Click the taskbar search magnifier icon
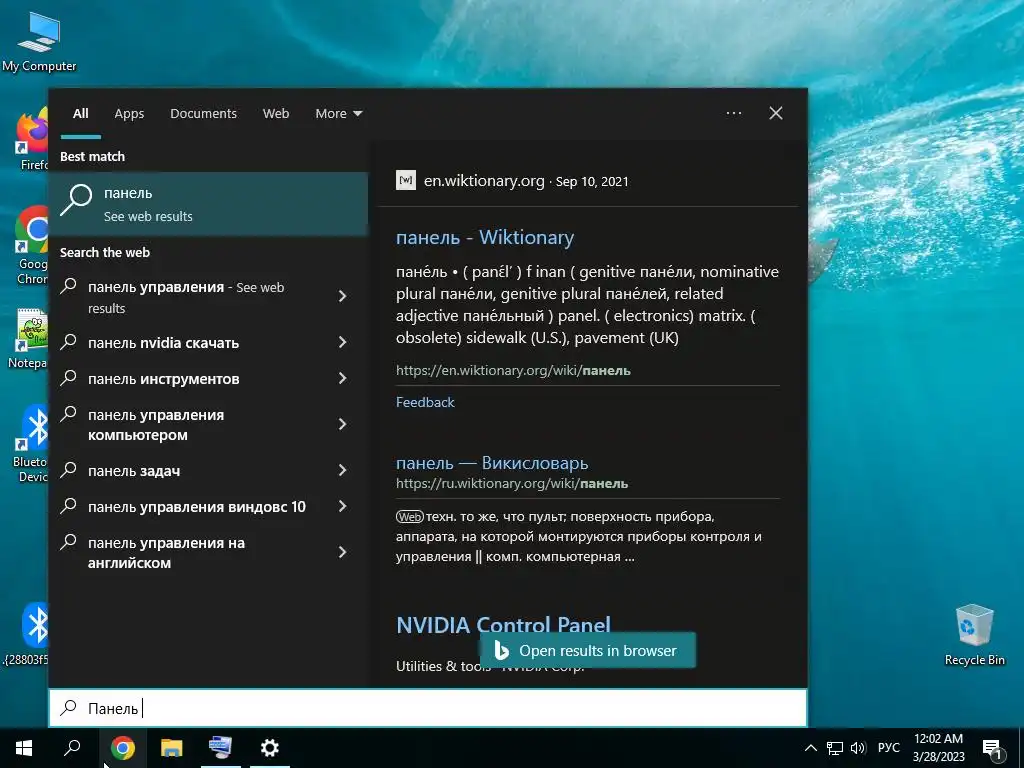The width and height of the screenshot is (1024, 768). 72,748
